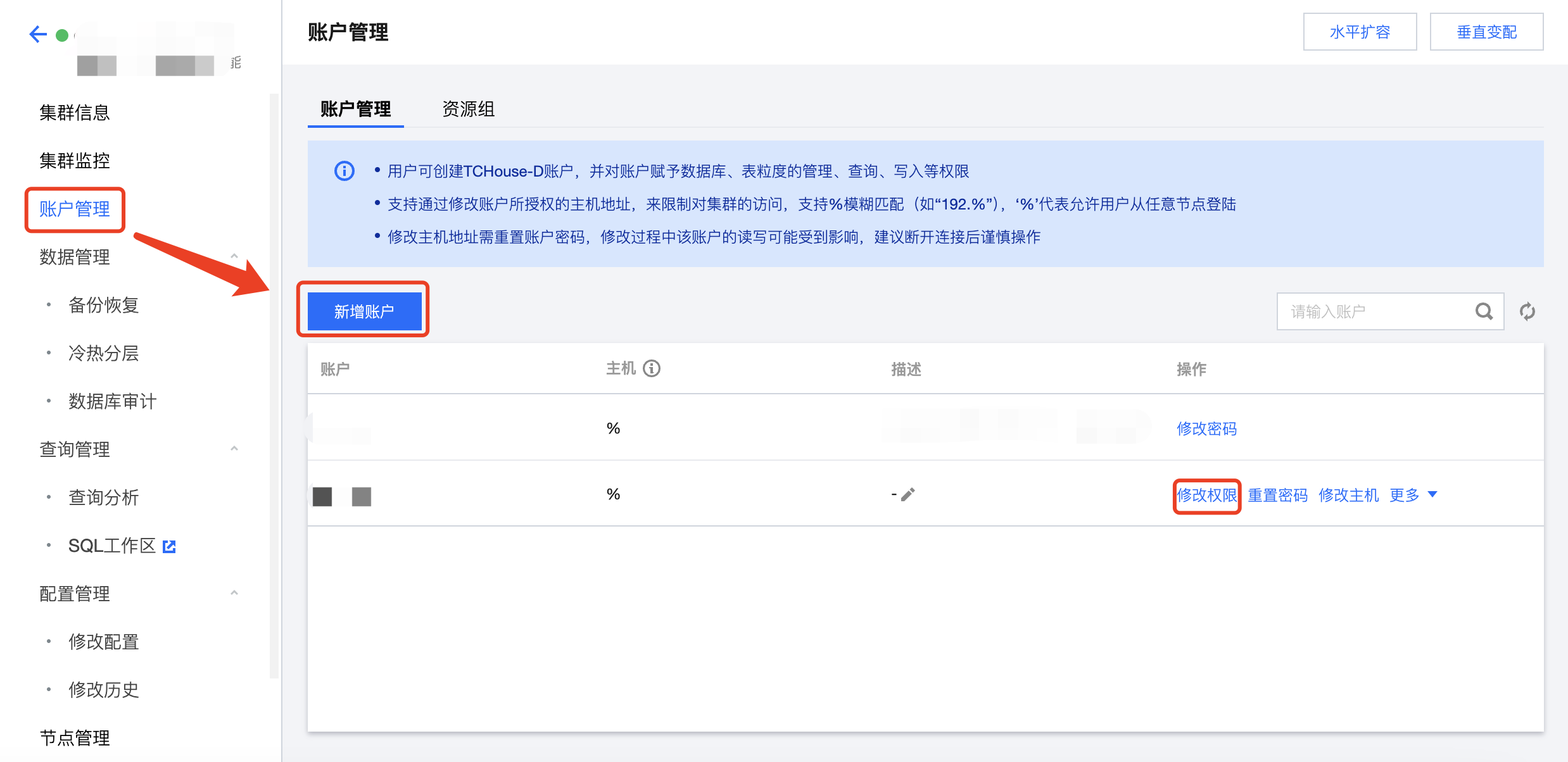Click the info icon beside 主机 column
The height and width of the screenshot is (762, 1568).
coord(652,368)
